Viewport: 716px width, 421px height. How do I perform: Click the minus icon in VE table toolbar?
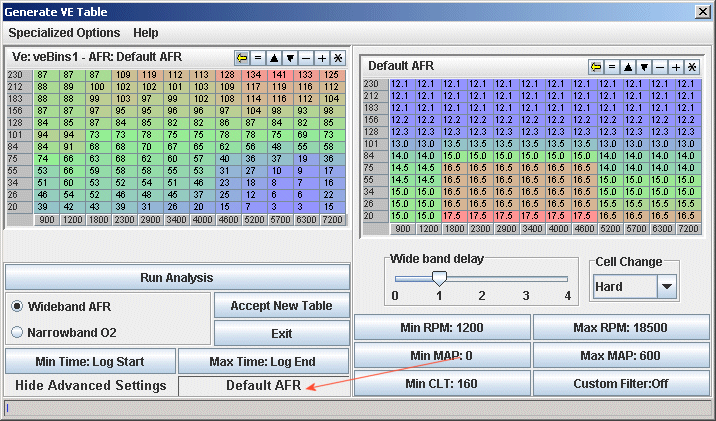tap(306, 58)
